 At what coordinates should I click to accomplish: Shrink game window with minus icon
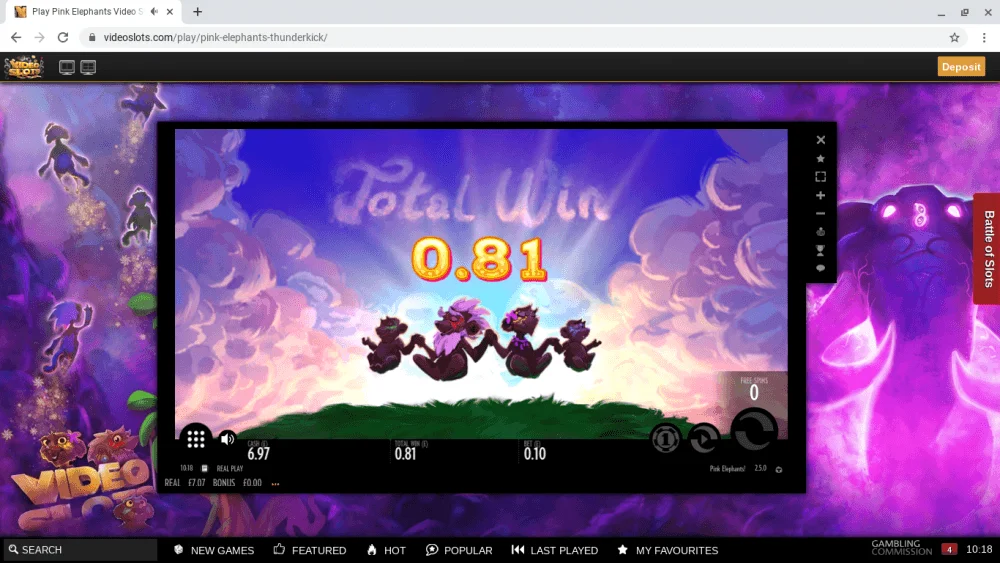coord(821,214)
